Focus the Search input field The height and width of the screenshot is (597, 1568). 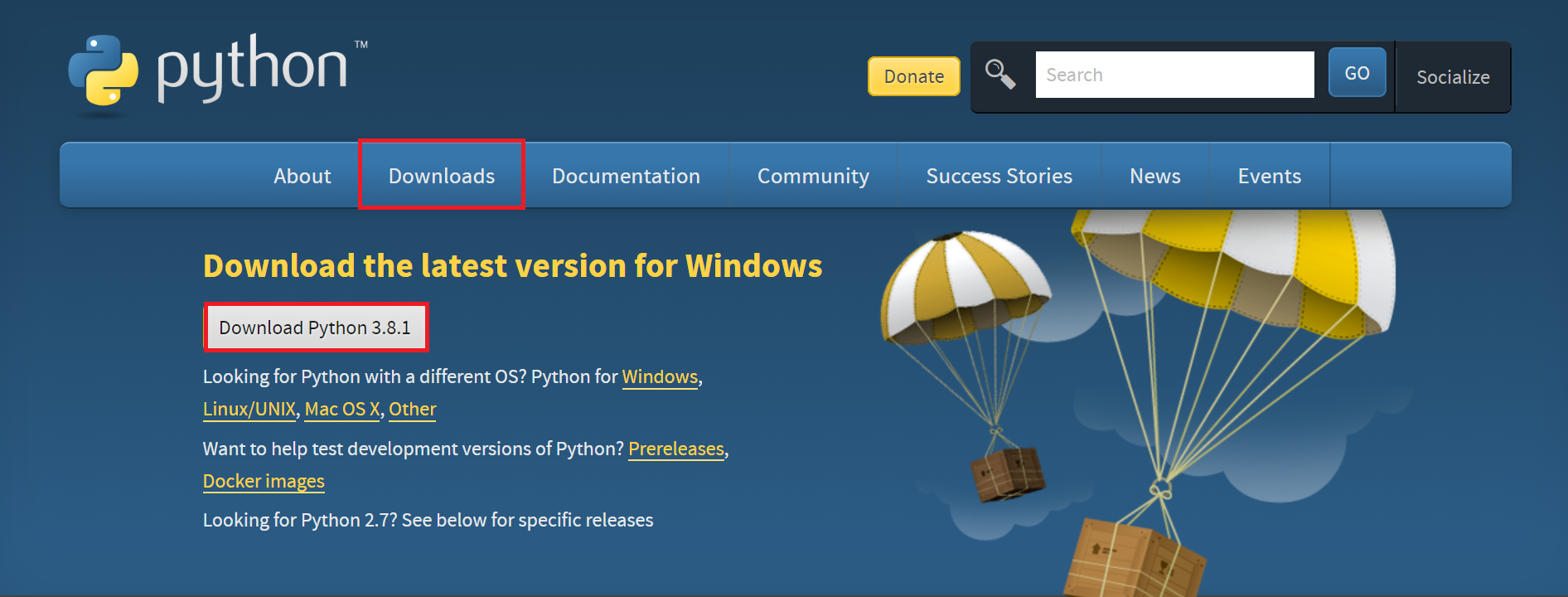1174,75
